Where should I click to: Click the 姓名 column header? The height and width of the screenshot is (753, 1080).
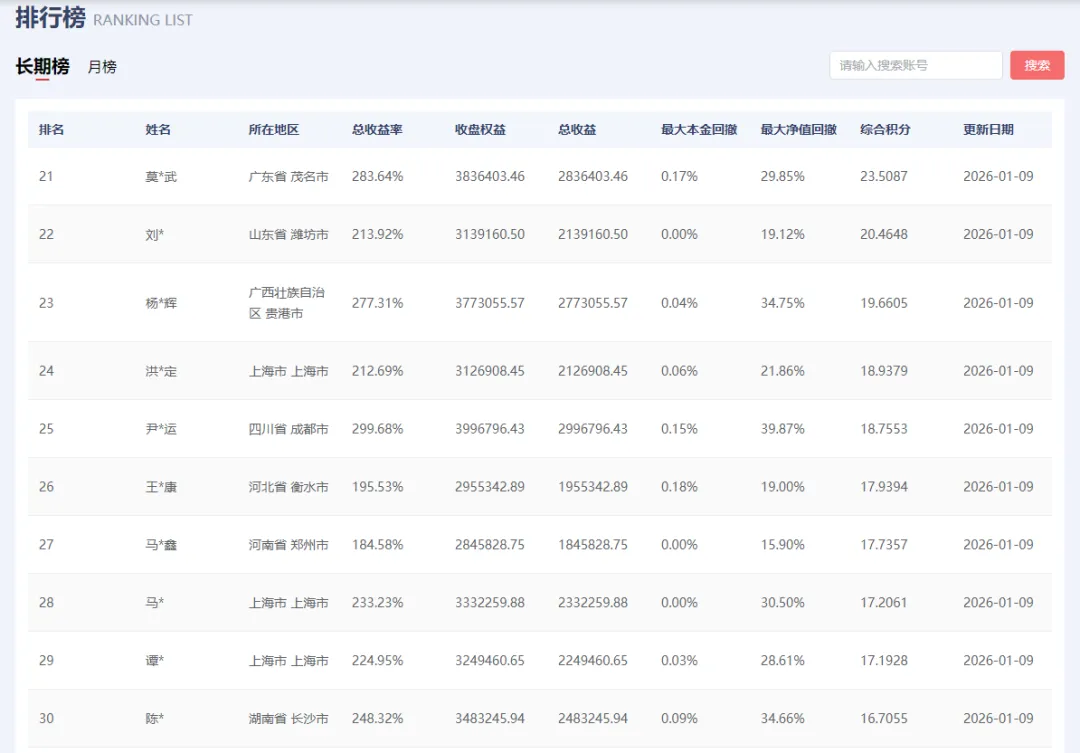[158, 130]
